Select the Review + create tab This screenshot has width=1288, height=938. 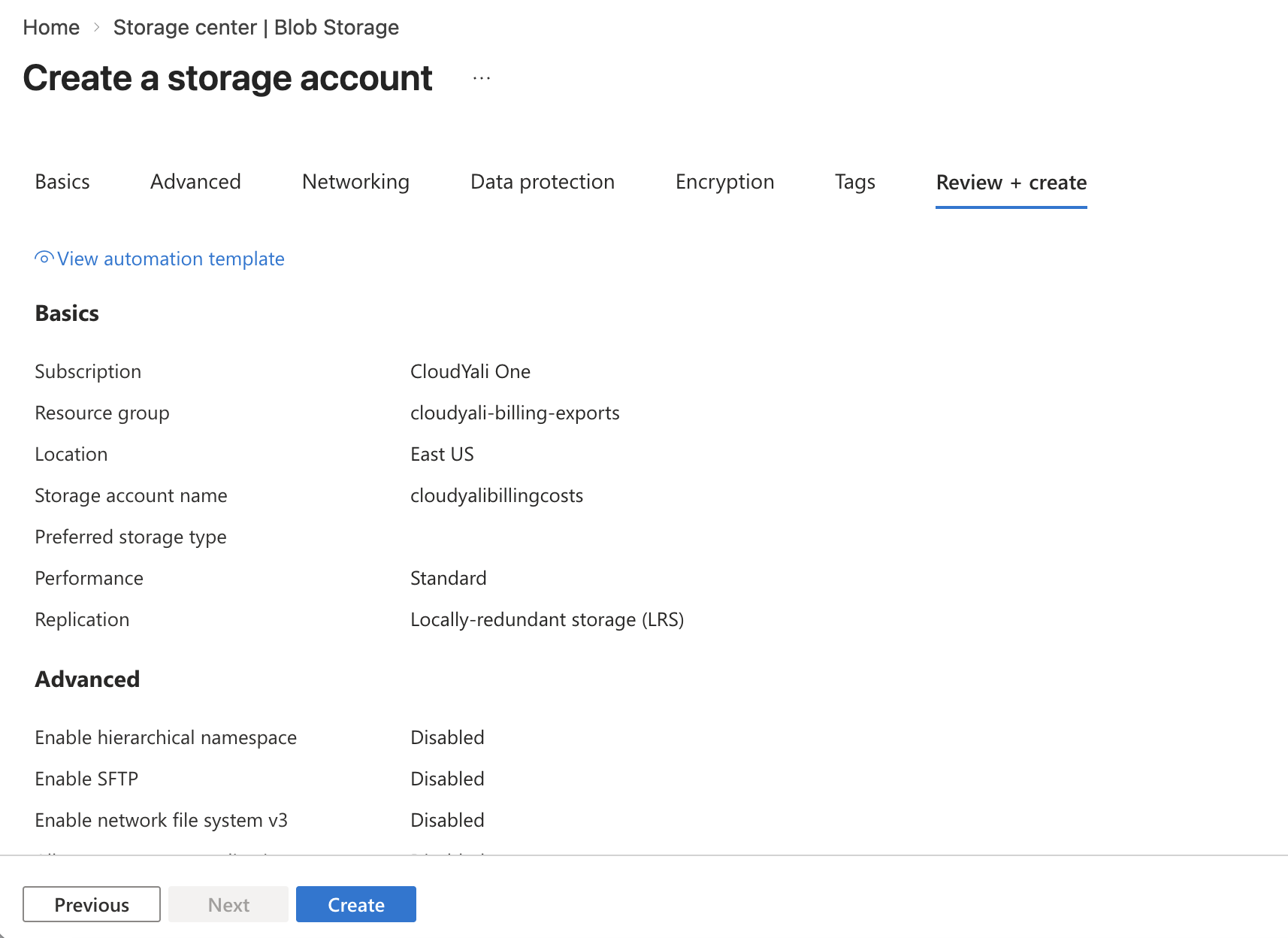click(1011, 182)
